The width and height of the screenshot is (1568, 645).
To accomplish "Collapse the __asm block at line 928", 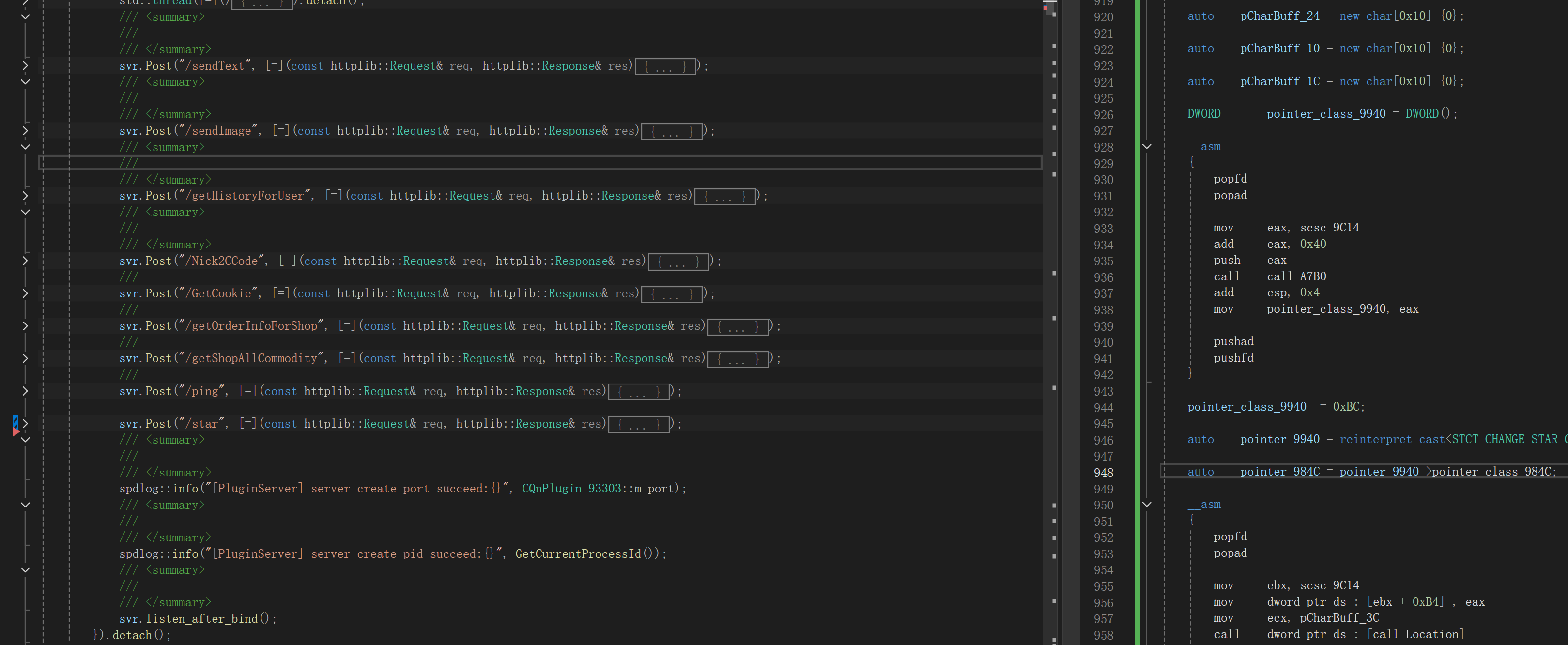I will click(x=1146, y=147).
